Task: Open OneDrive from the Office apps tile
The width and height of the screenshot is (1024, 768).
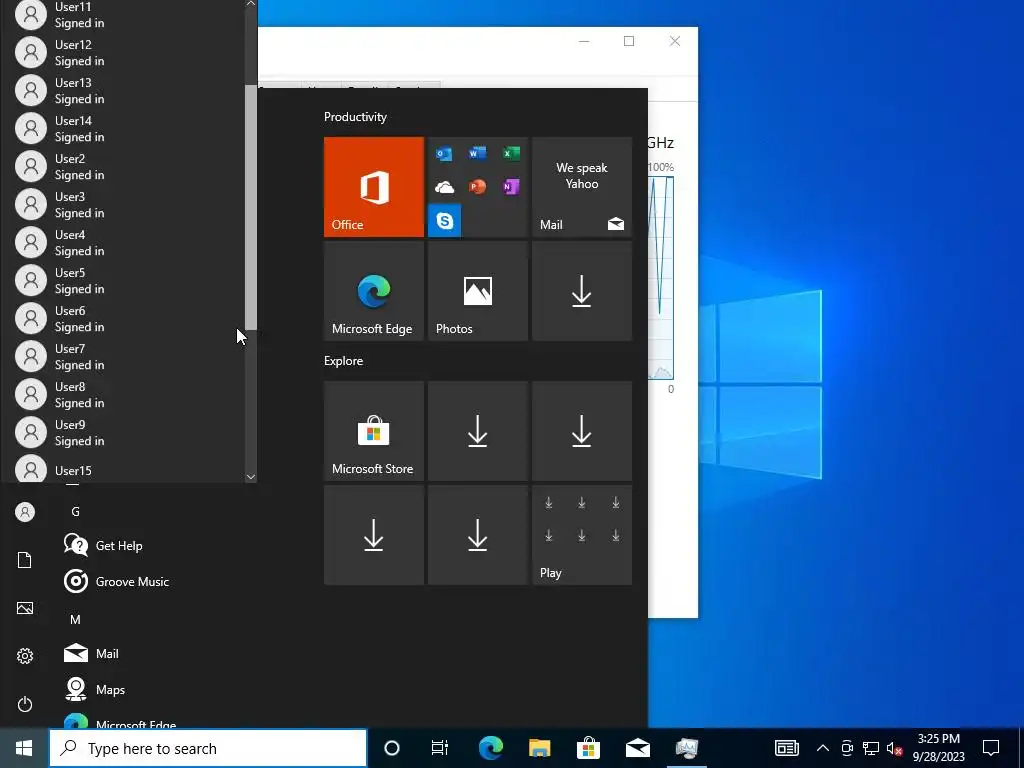Action: 444,187
